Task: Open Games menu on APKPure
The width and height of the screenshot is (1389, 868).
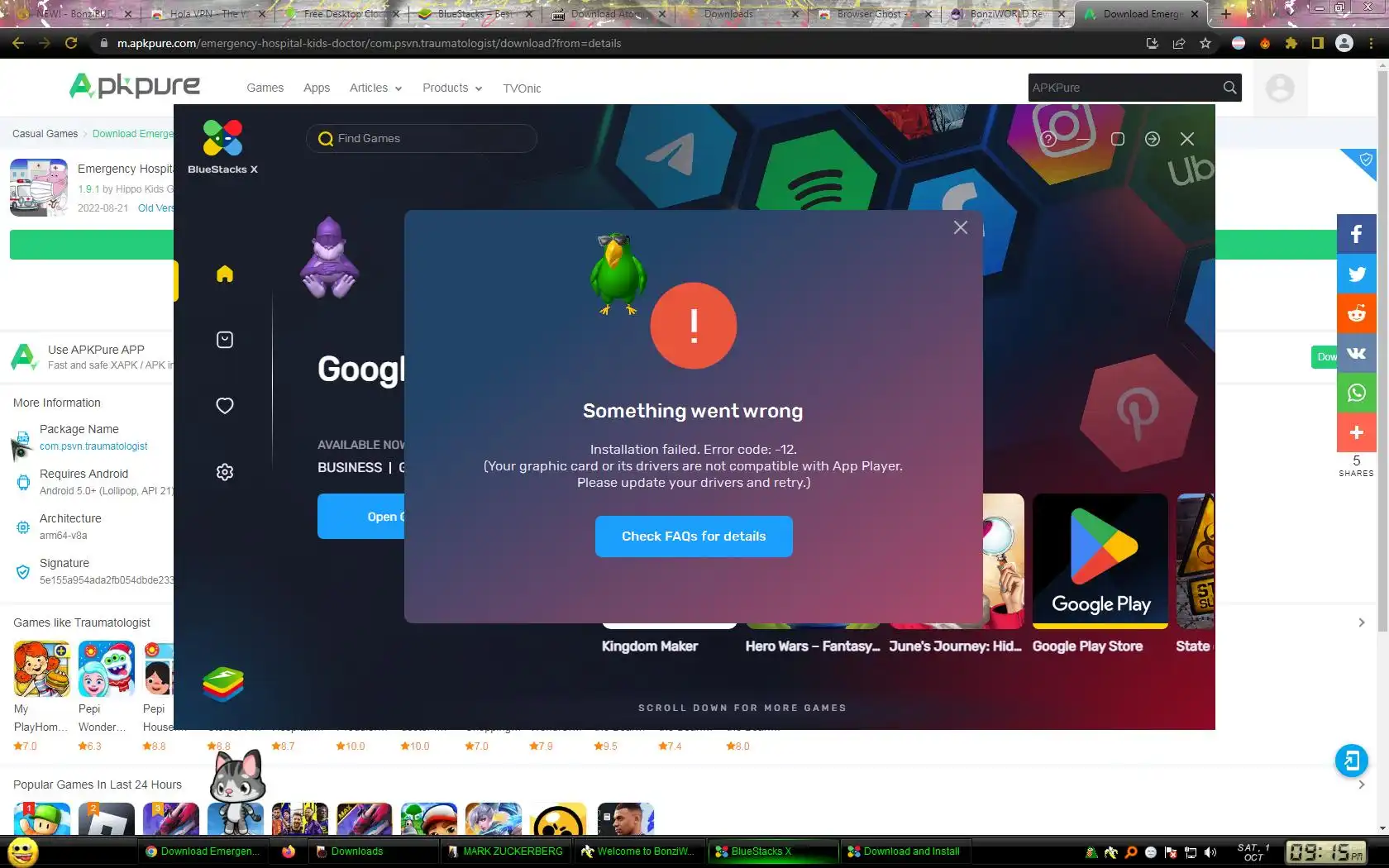Action: tap(265, 88)
